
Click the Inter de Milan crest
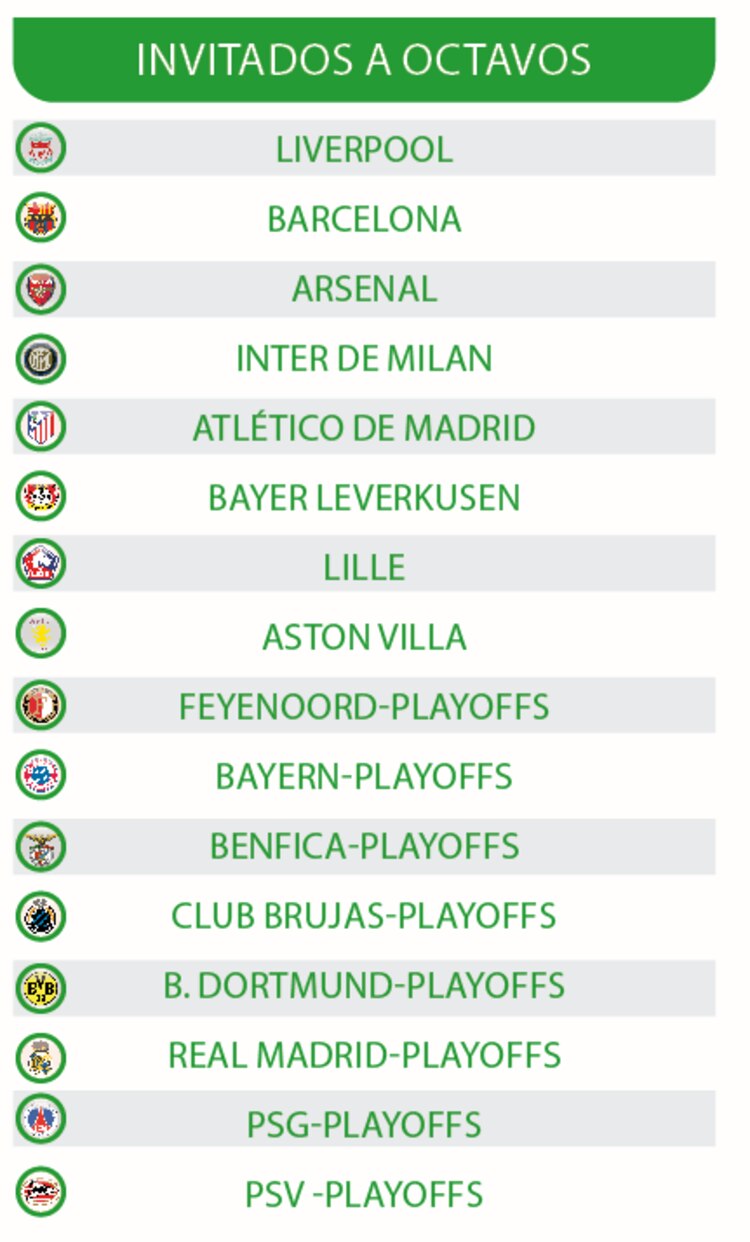pyautogui.click(x=41, y=358)
